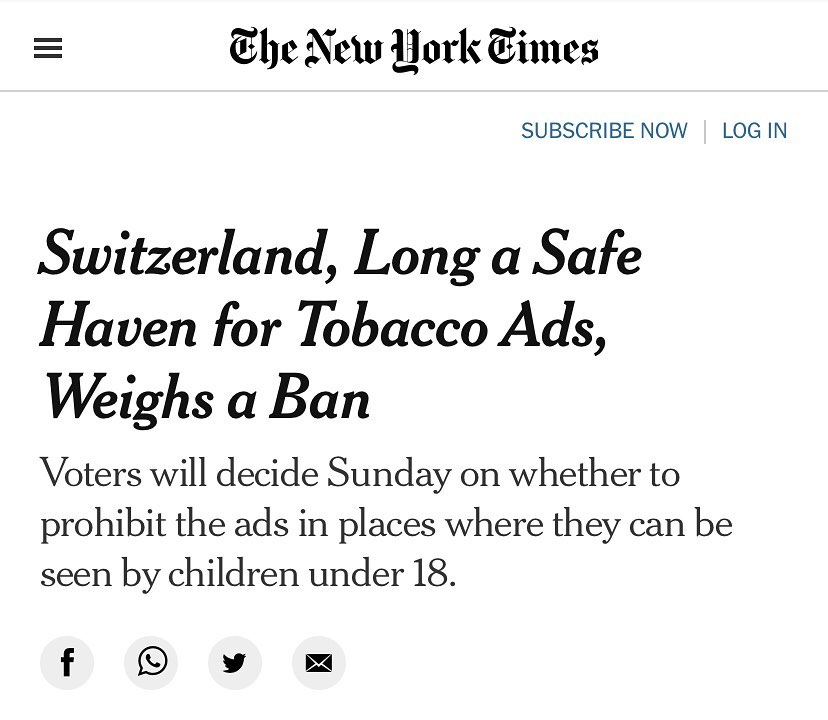Click 'prohibit the ads' summary text
Image resolution: width=828 pixels, height=720 pixels.
point(165,526)
